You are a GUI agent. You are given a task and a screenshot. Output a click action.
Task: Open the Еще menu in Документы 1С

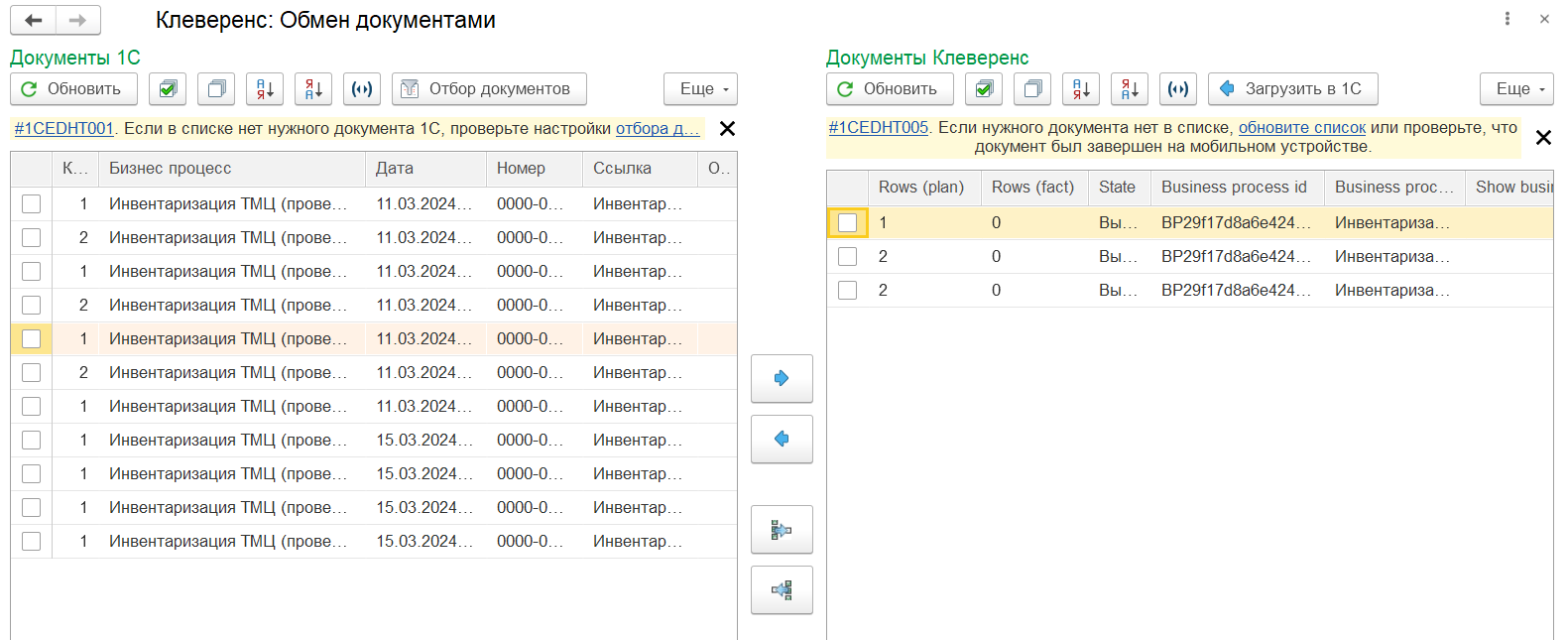(x=700, y=89)
